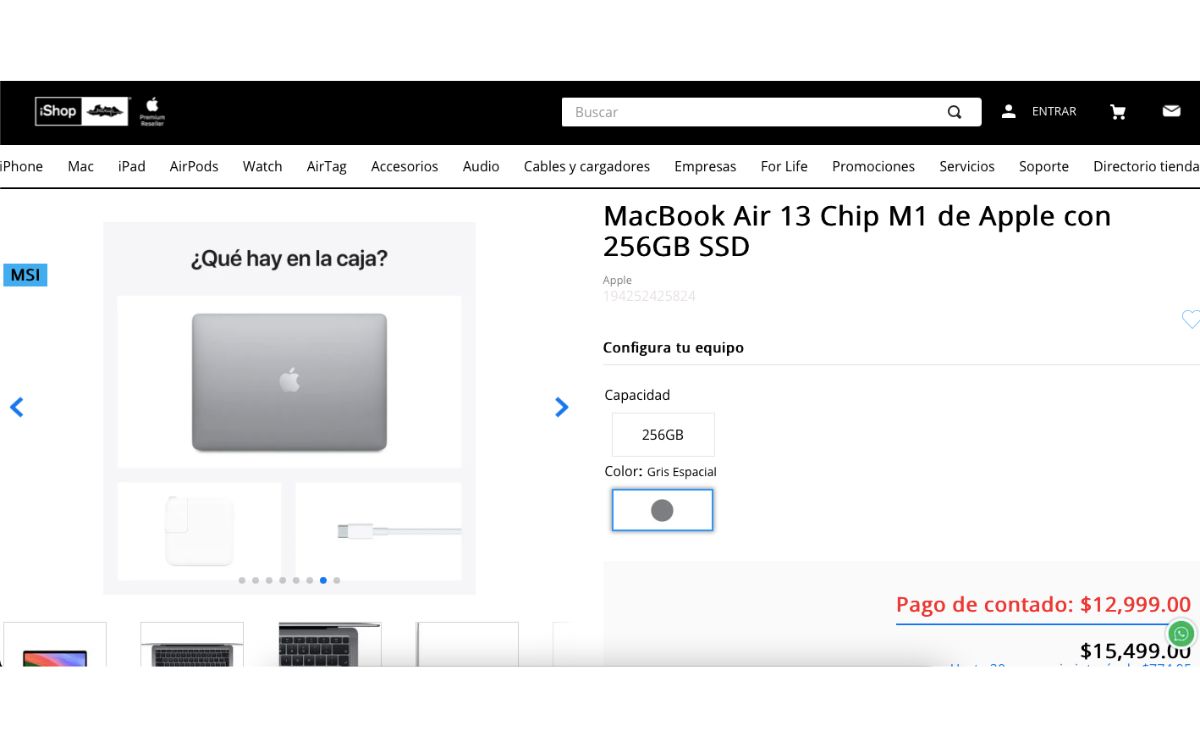Select the last carousel dot
Viewport: 1200px width, 747px height.
tap(337, 580)
